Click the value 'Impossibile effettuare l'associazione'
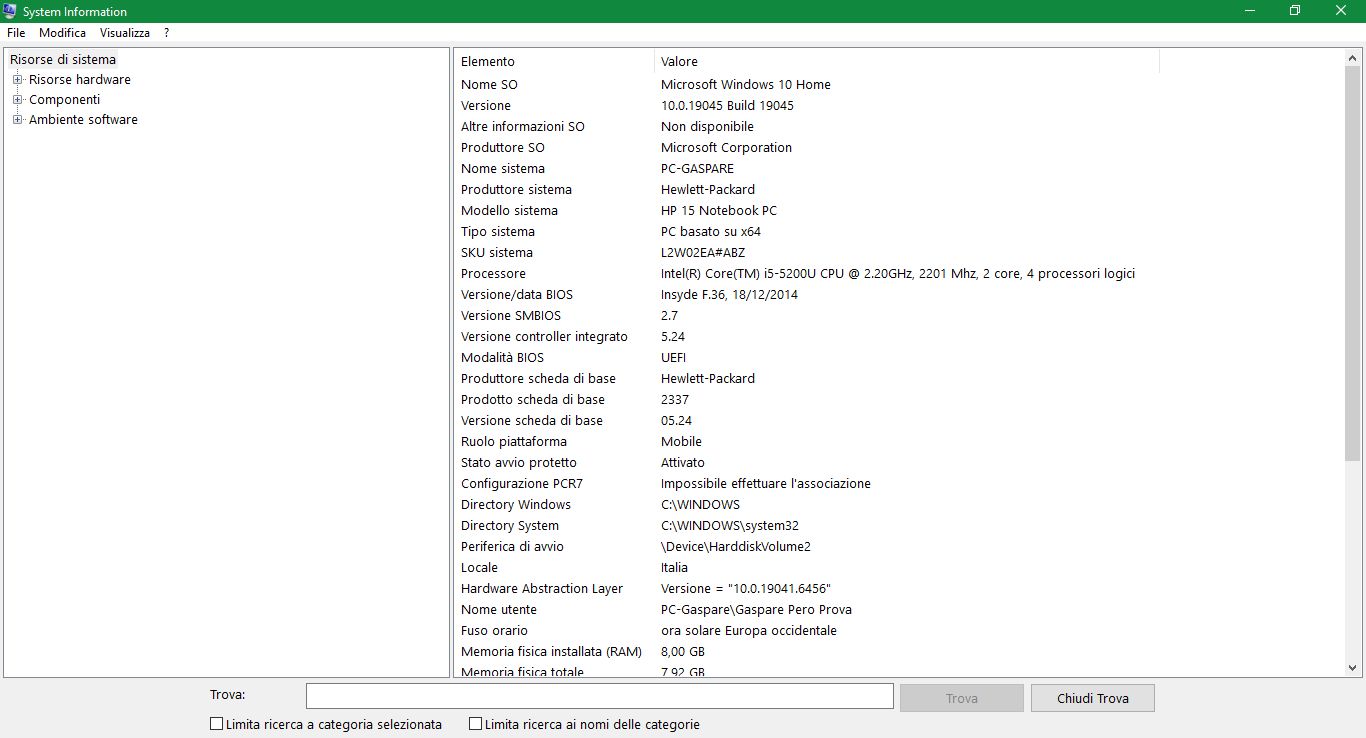The height and width of the screenshot is (738, 1366). 766,484
